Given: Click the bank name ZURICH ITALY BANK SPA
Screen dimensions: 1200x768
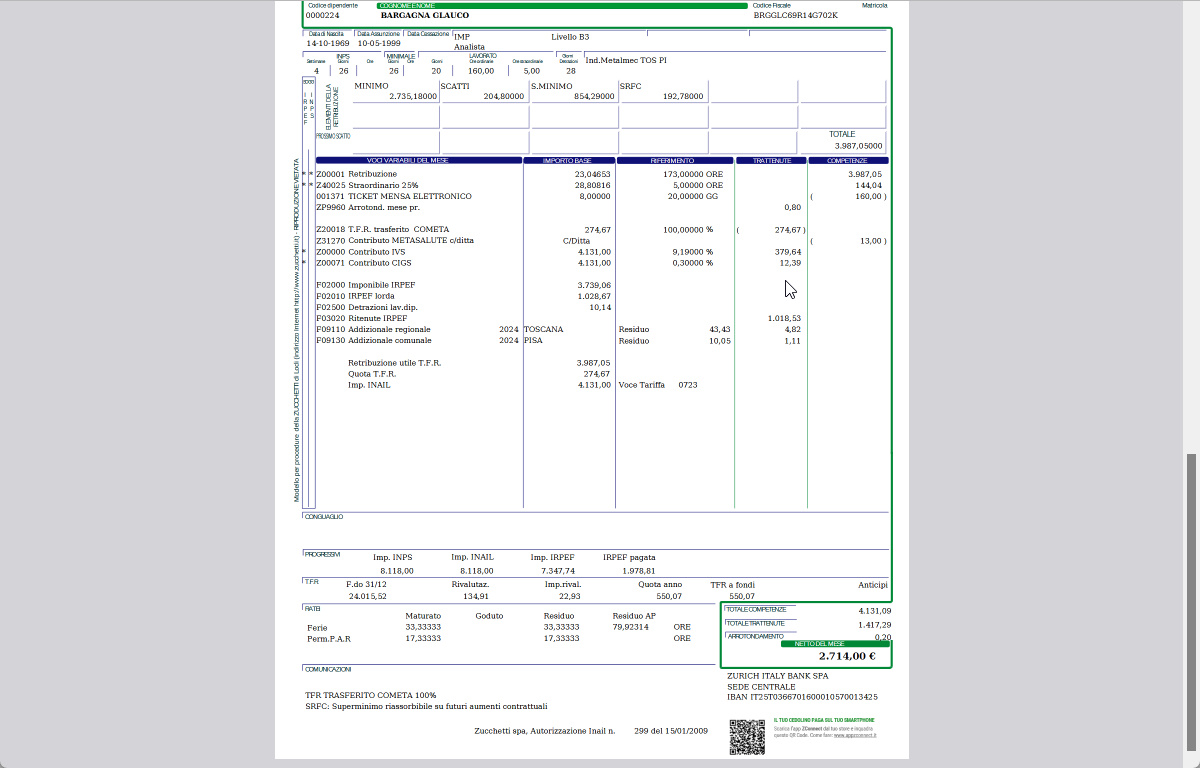Looking at the screenshot, I should [x=778, y=676].
